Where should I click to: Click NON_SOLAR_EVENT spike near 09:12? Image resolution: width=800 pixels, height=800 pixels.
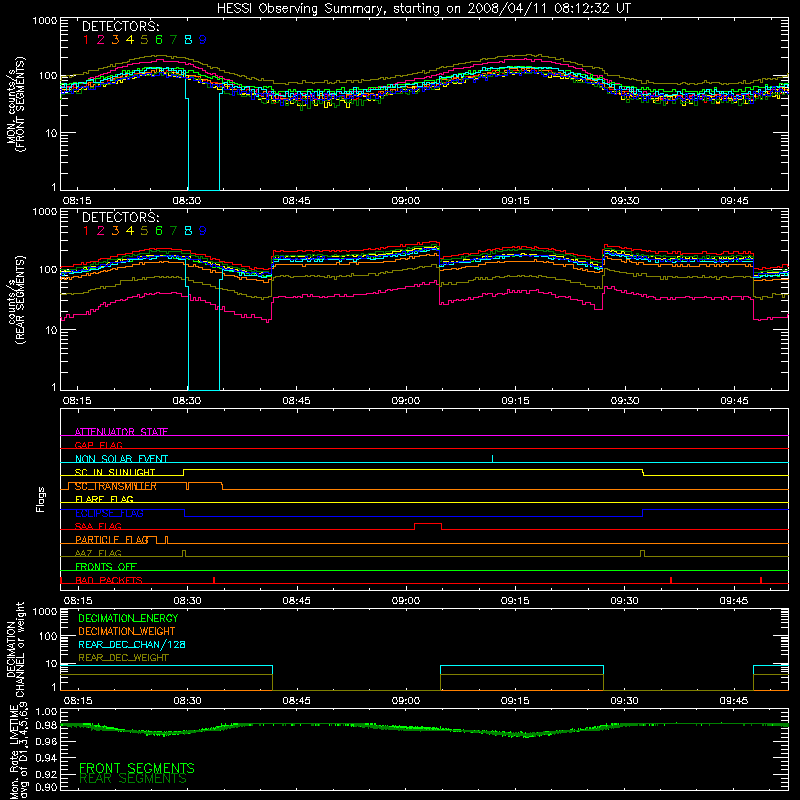coord(492,458)
